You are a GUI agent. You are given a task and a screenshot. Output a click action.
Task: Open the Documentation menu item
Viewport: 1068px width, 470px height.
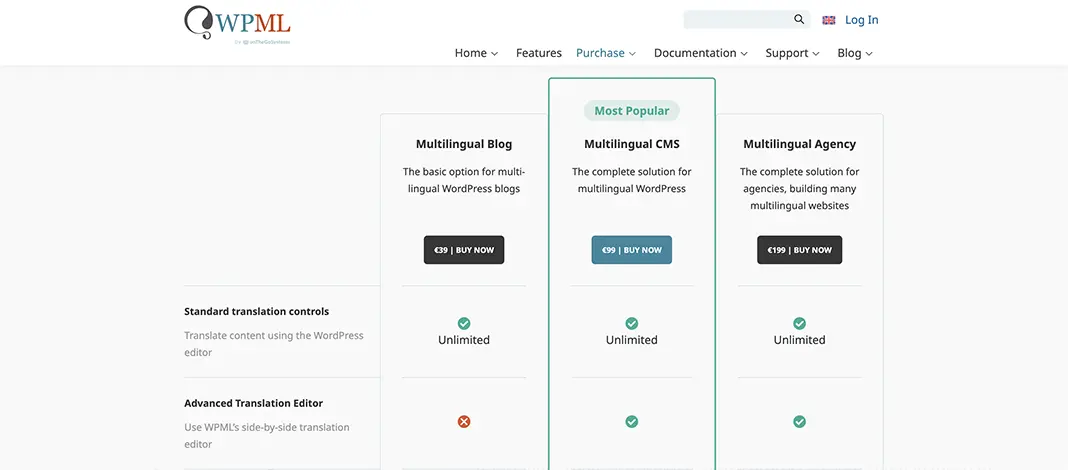click(x=695, y=53)
